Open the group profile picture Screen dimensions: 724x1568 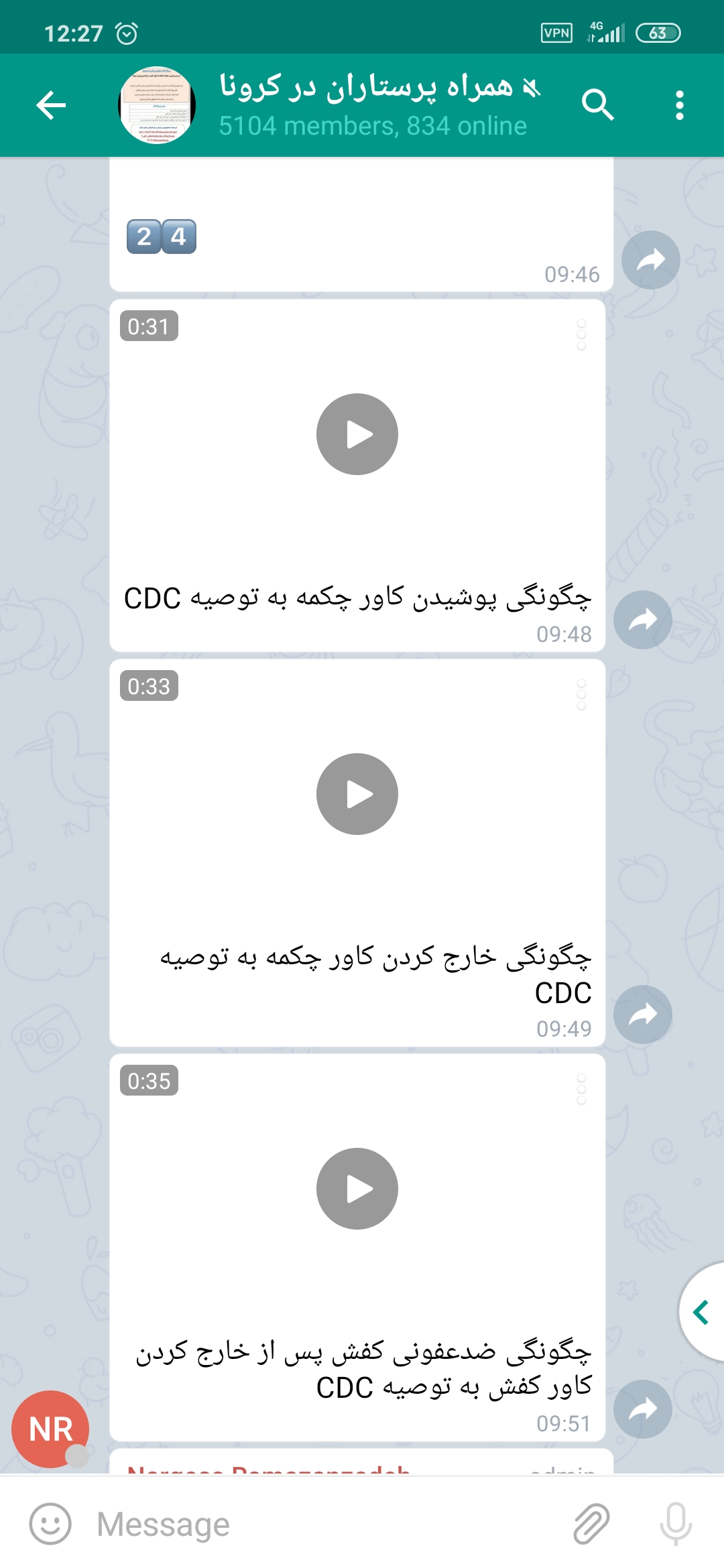(157, 105)
